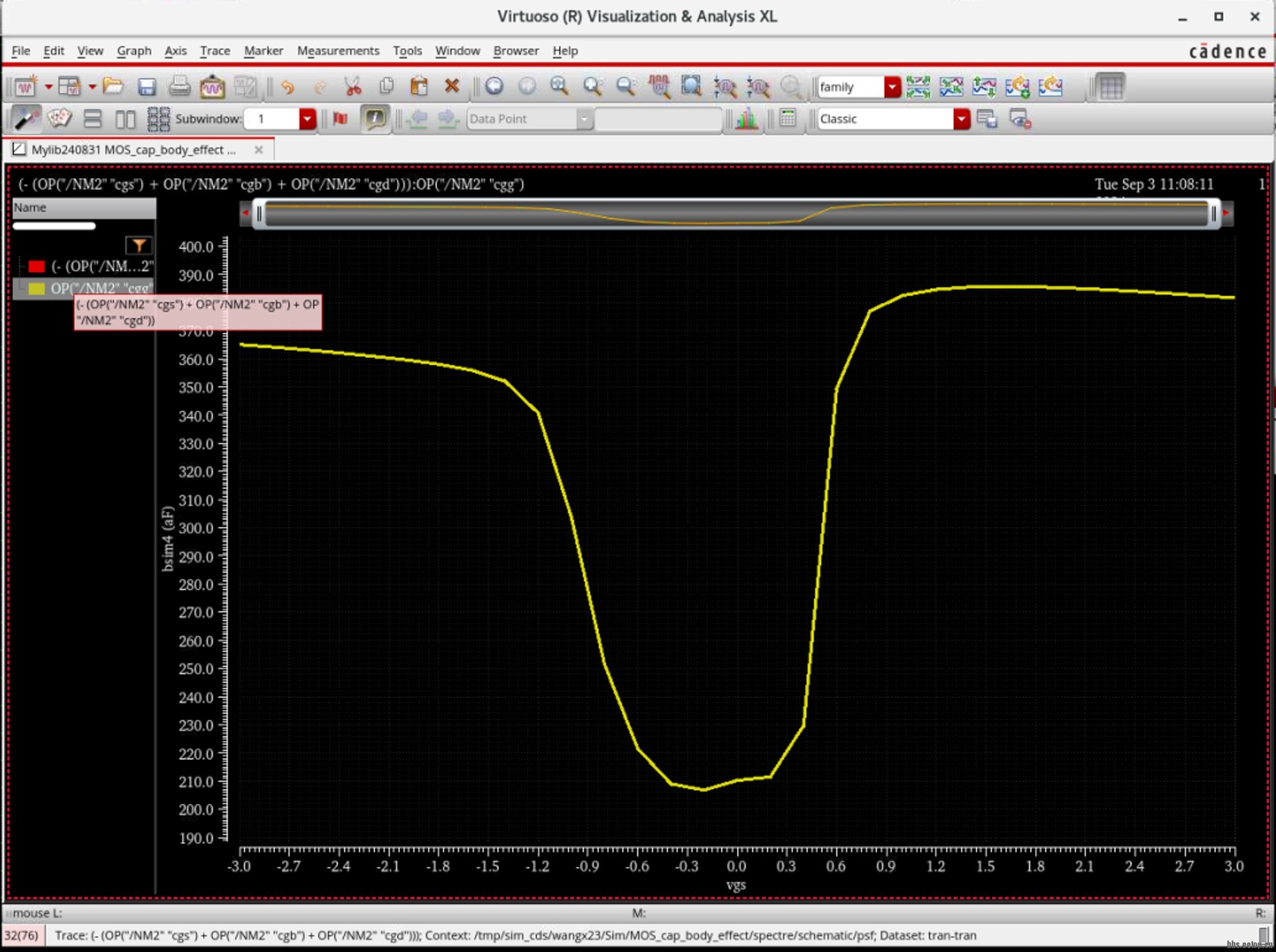Open the File menu

pos(20,50)
